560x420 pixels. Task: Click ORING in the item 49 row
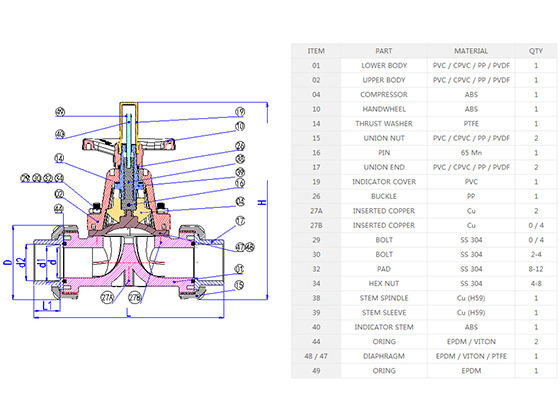pyautogui.click(x=384, y=371)
